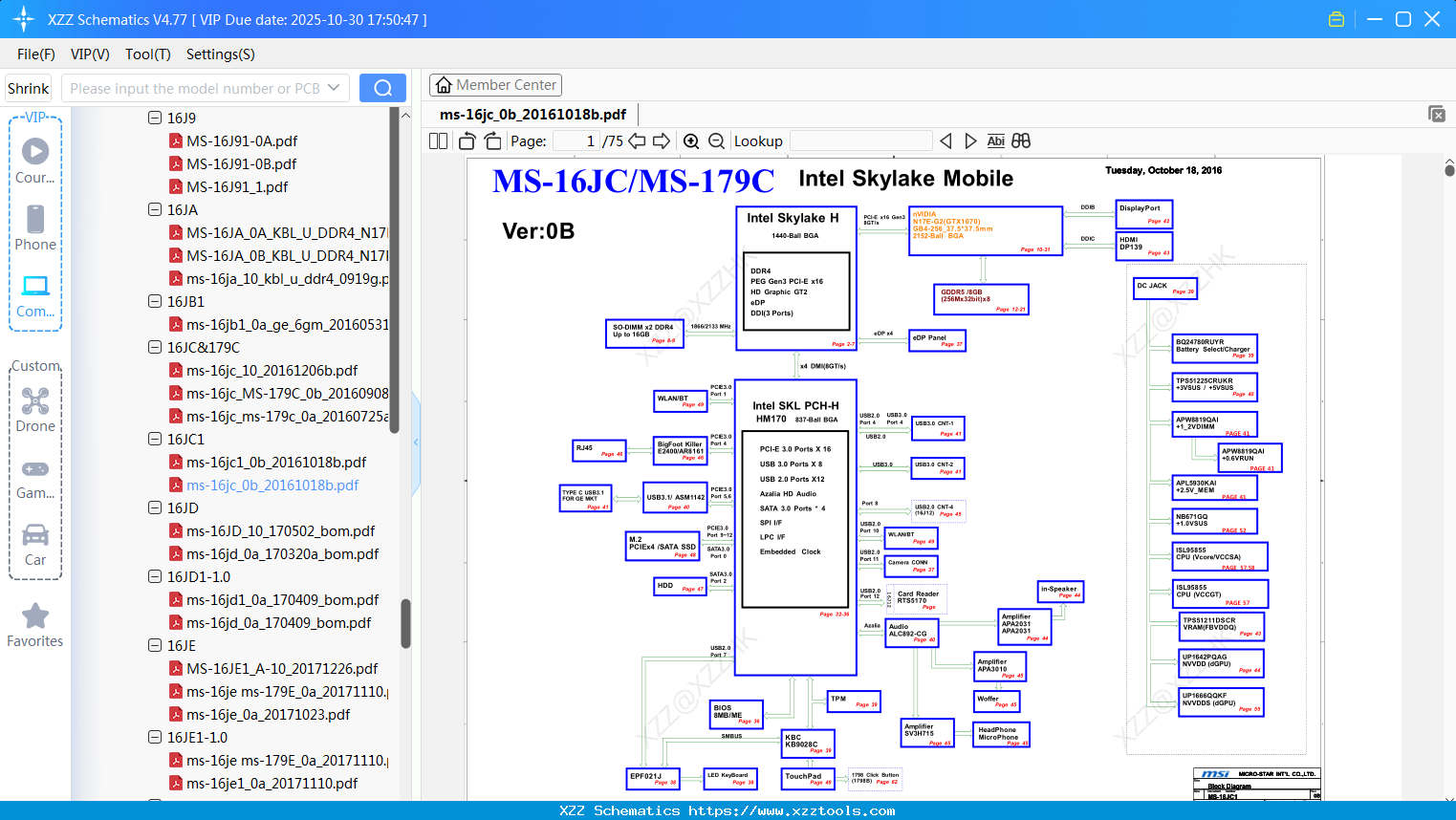
Task: Click the PDF viewer vertical scrollbar thumb
Action: tap(1449, 170)
